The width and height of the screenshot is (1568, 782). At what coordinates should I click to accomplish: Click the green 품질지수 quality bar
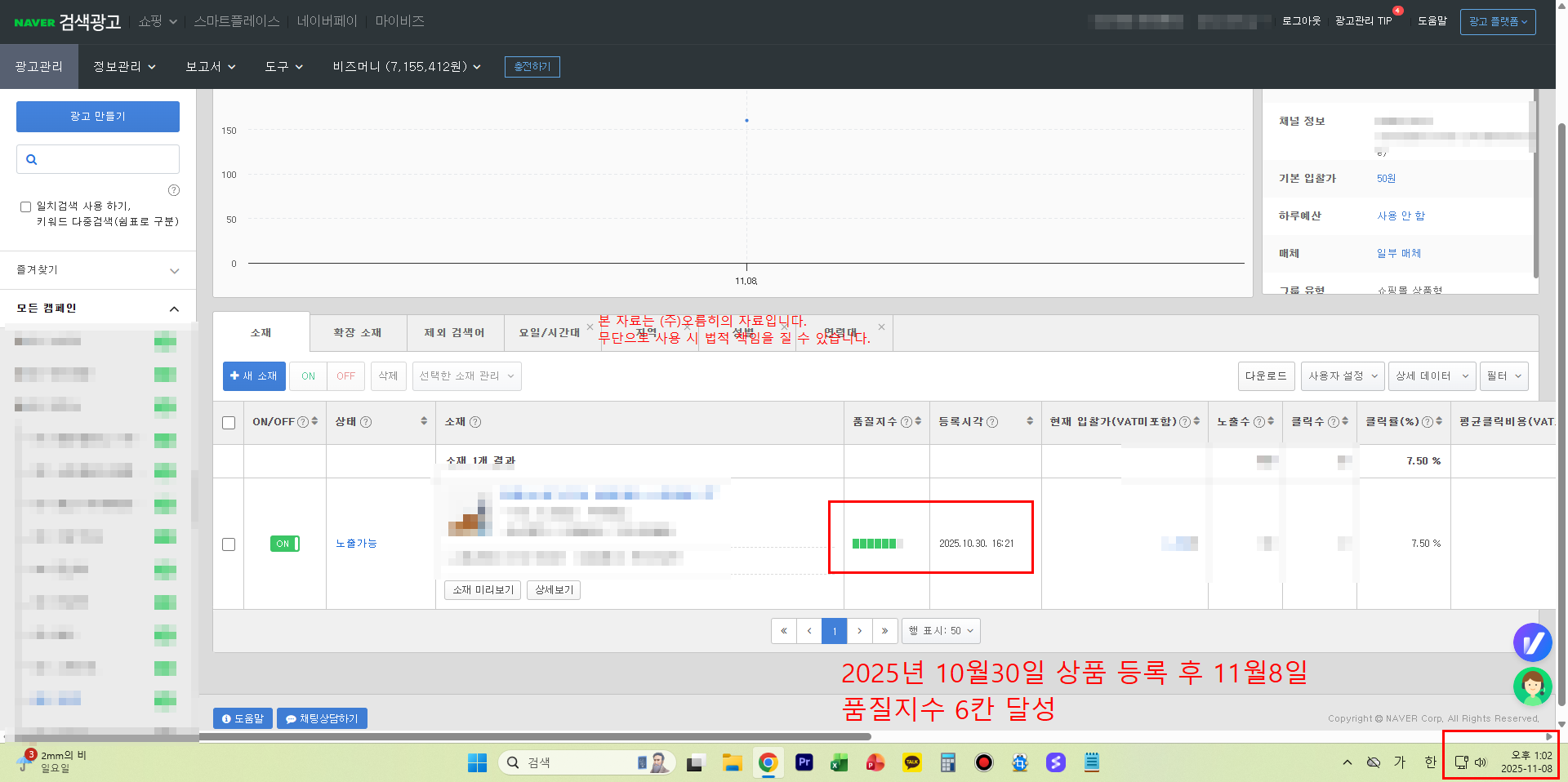click(876, 542)
